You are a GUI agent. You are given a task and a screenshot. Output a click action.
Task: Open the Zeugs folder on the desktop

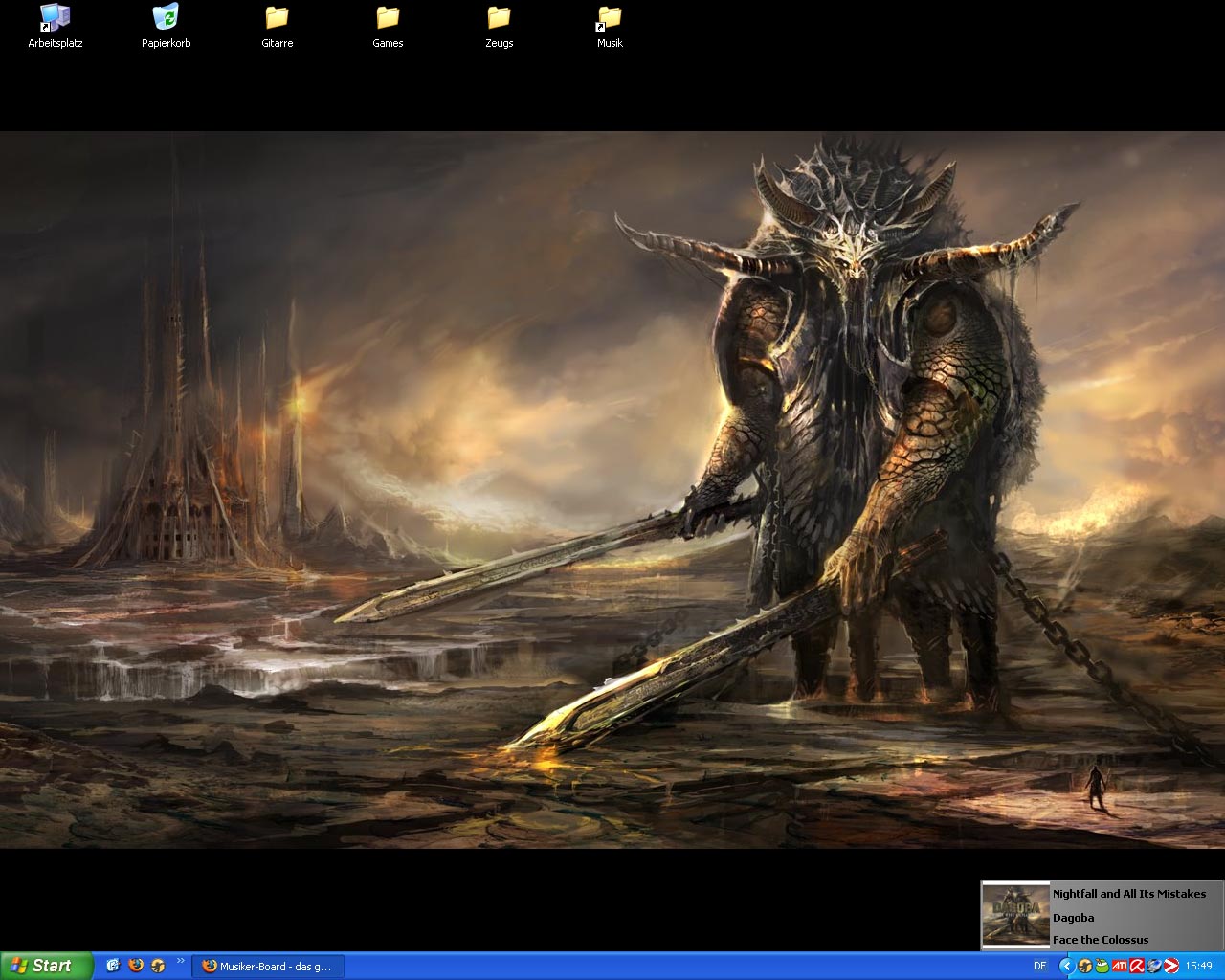[499, 26]
